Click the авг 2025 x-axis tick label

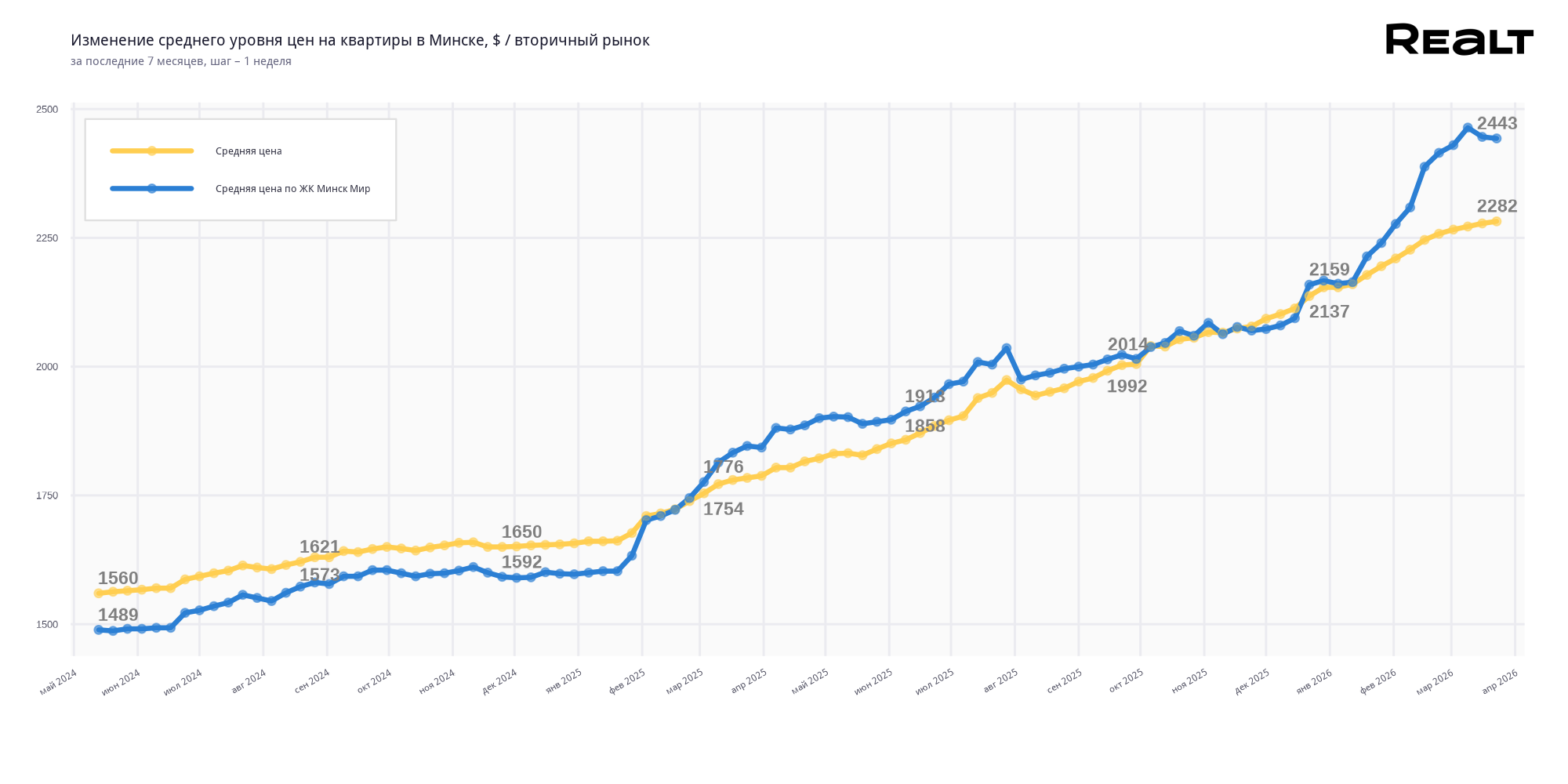point(1000,681)
